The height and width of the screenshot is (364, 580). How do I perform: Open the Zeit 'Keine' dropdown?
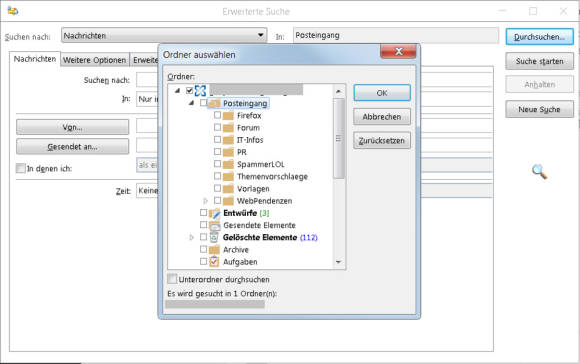[147, 191]
